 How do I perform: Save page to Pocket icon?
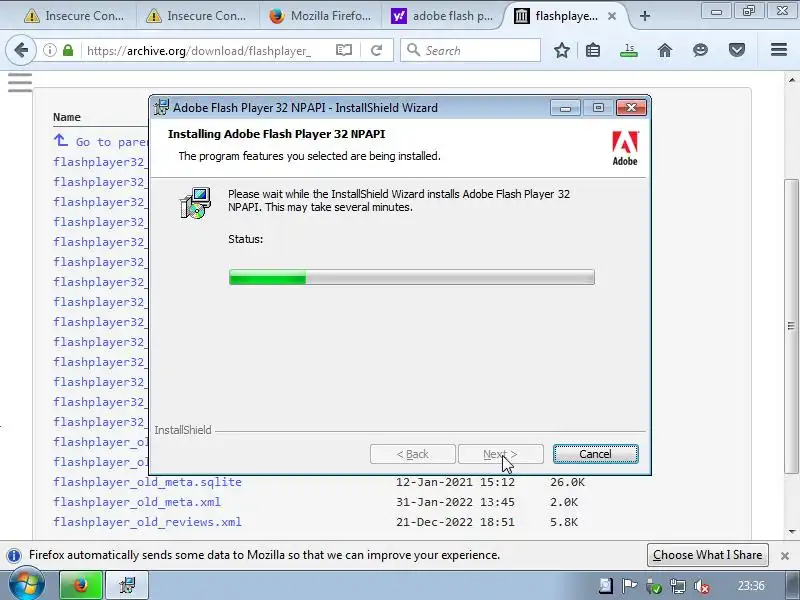point(737,50)
